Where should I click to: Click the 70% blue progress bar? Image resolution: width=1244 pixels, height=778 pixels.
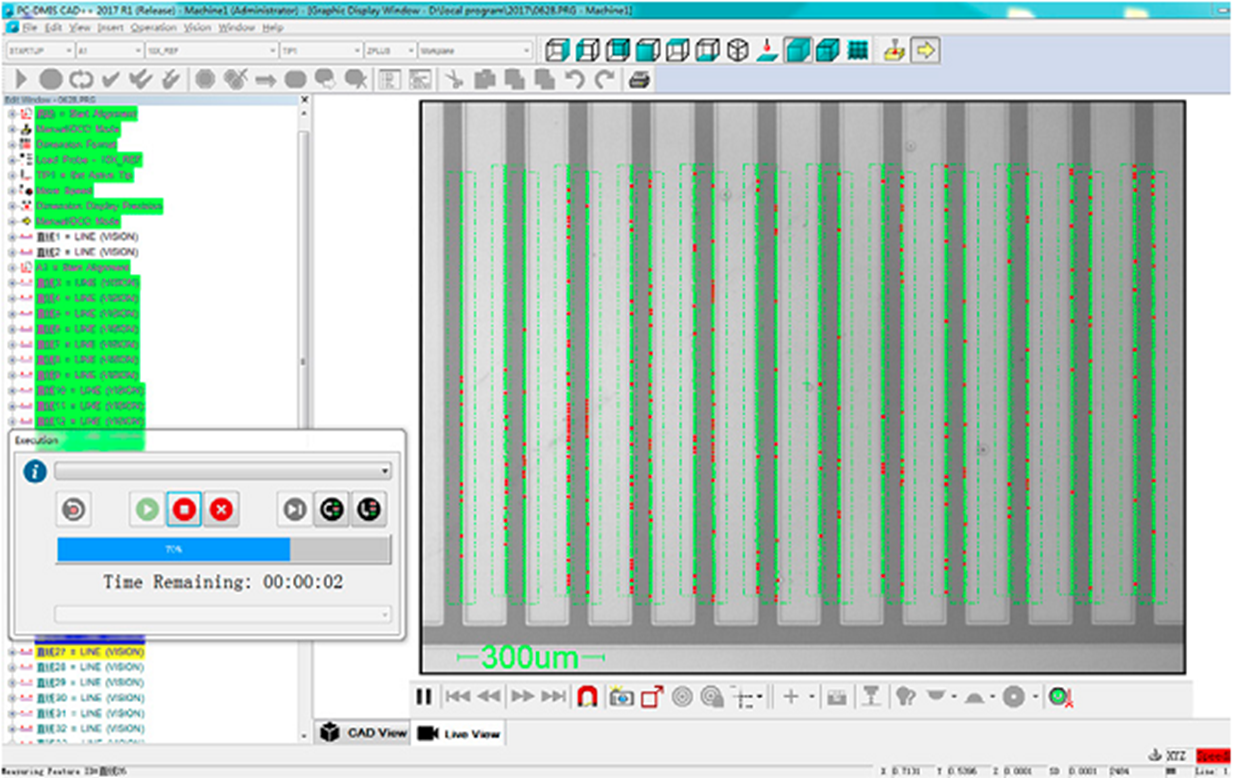coord(173,549)
